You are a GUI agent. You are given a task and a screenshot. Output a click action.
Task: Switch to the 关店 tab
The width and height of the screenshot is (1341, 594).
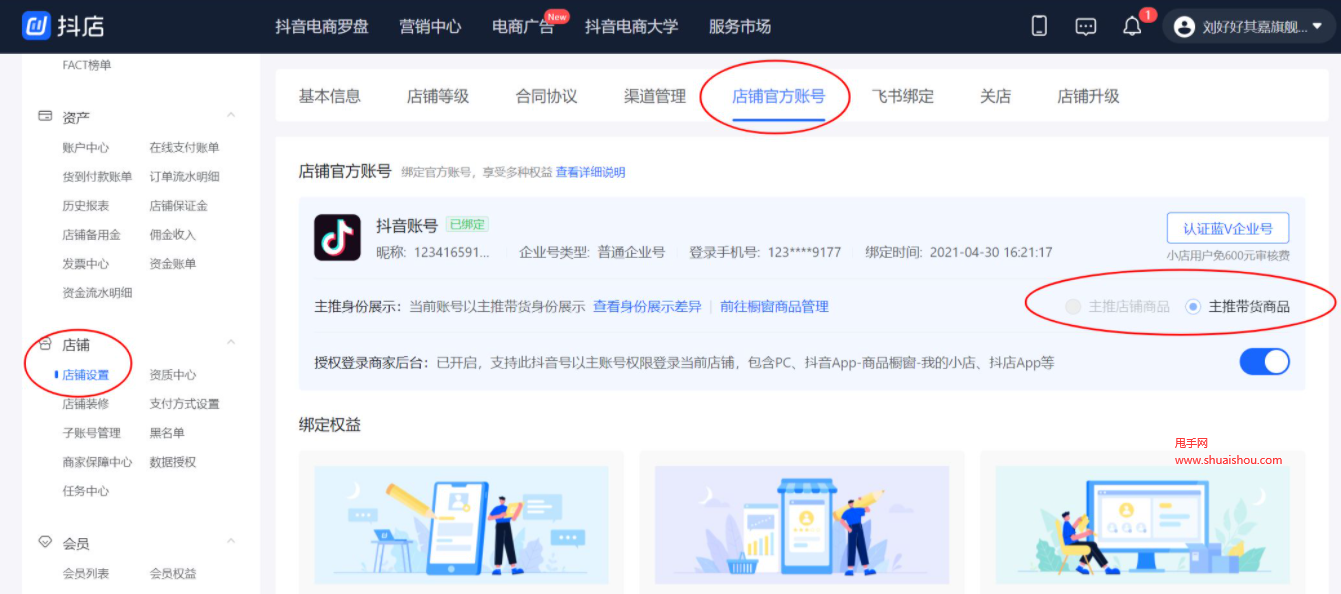point(995,96)
